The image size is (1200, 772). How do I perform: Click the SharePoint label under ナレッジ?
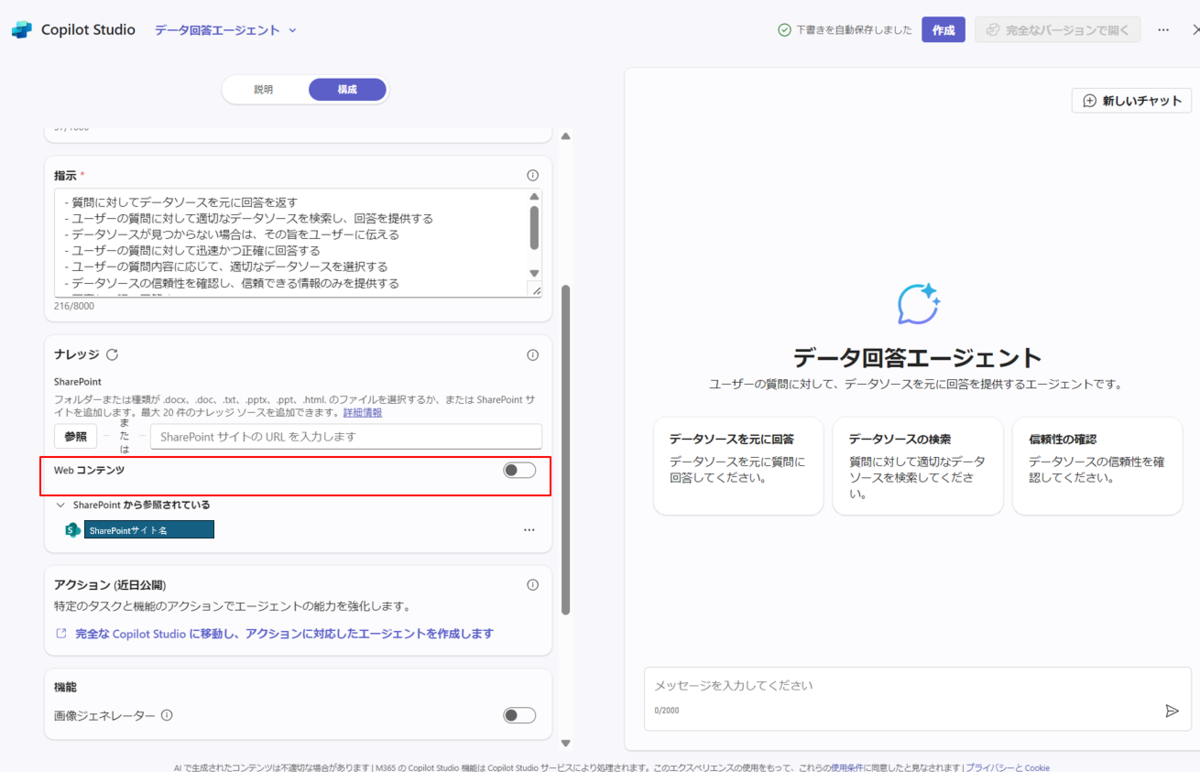point(78,382)
